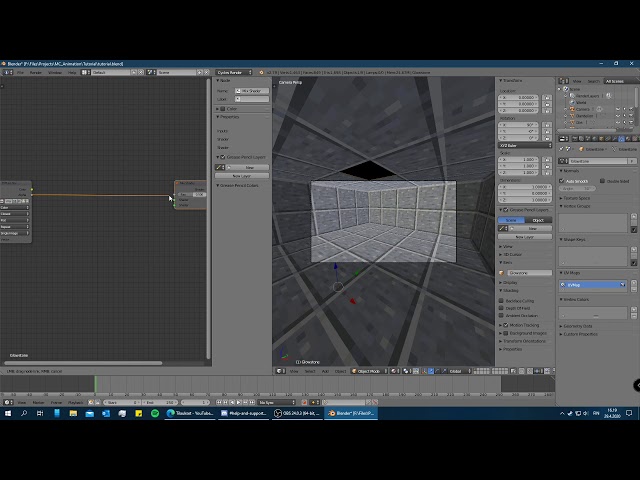Open the Object data properties tab icon
This screenshot has width=640, height=480.
pos(621,139)
